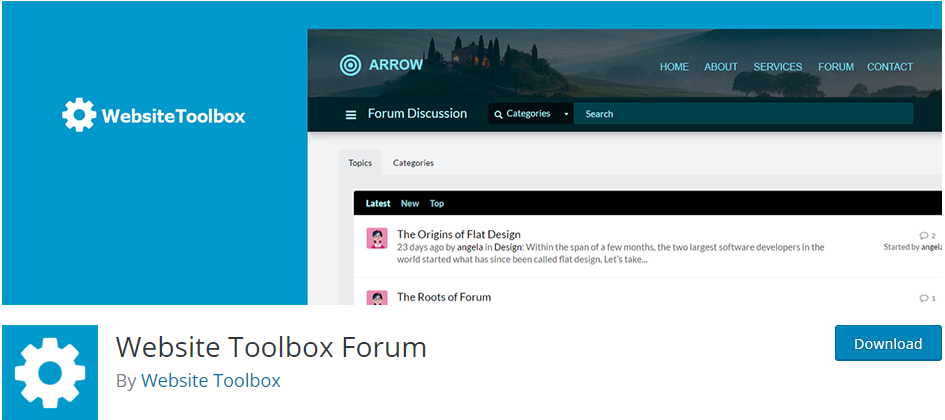This screenshot has width=945, height=420.
Task: Click the Arrow target logo icon
Action: pos(350,65)
